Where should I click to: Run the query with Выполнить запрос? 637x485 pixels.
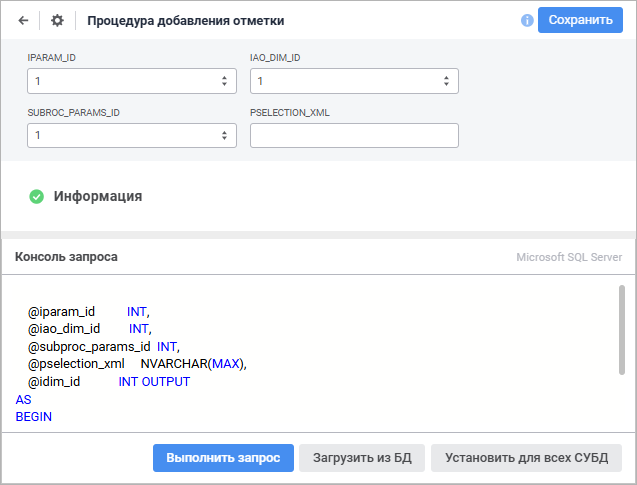(223, 458)
